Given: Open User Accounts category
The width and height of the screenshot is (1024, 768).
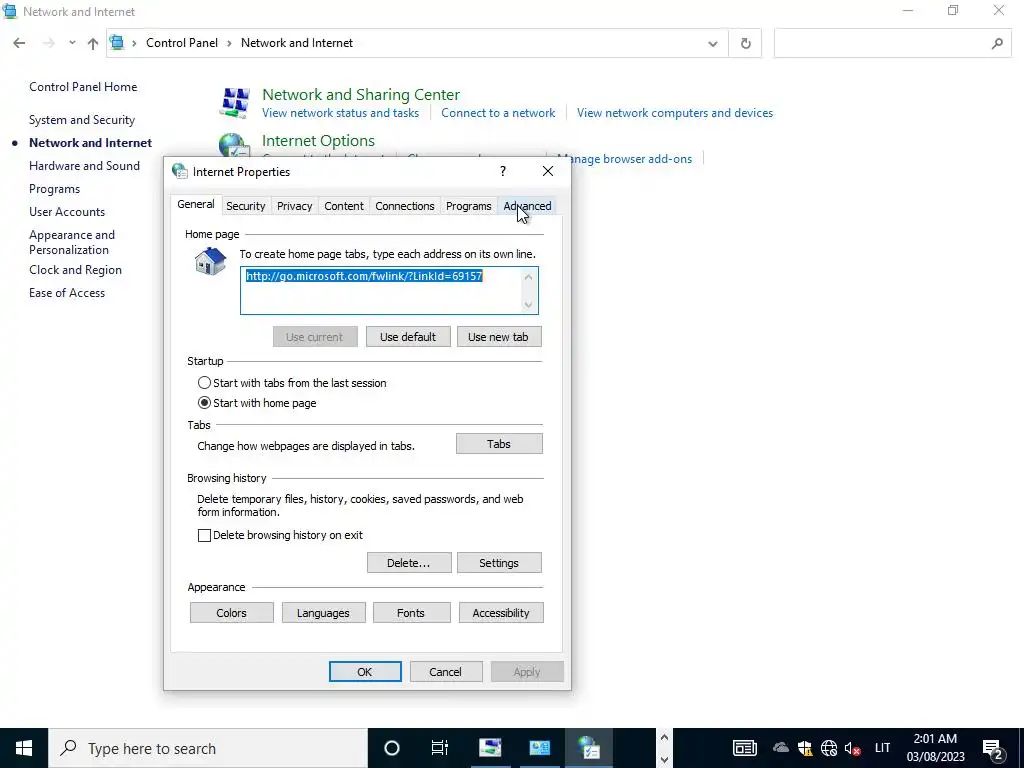Looking at the screenshot, I should tap(67, 212).
